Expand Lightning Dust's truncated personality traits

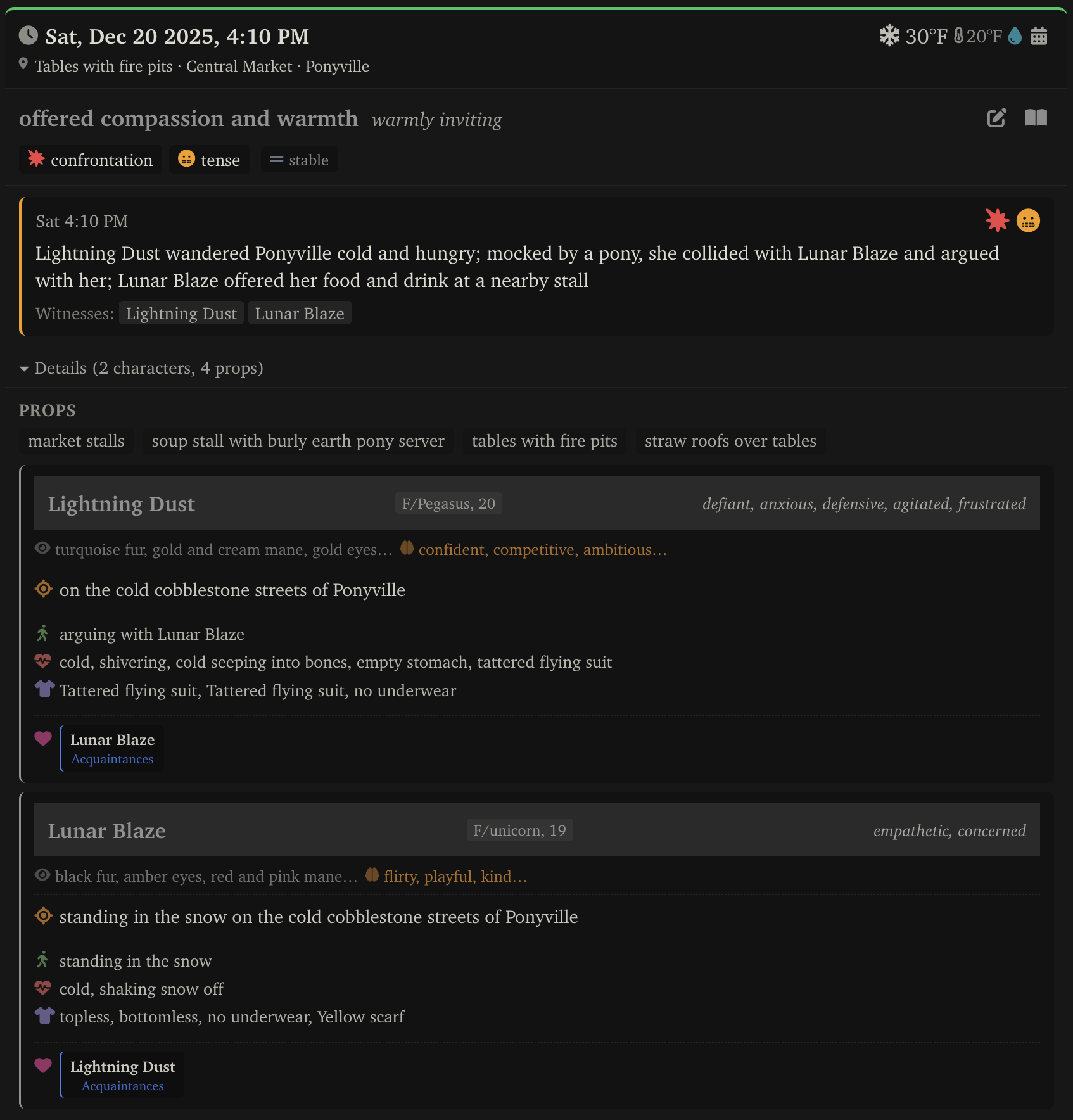tap(542, 550)
